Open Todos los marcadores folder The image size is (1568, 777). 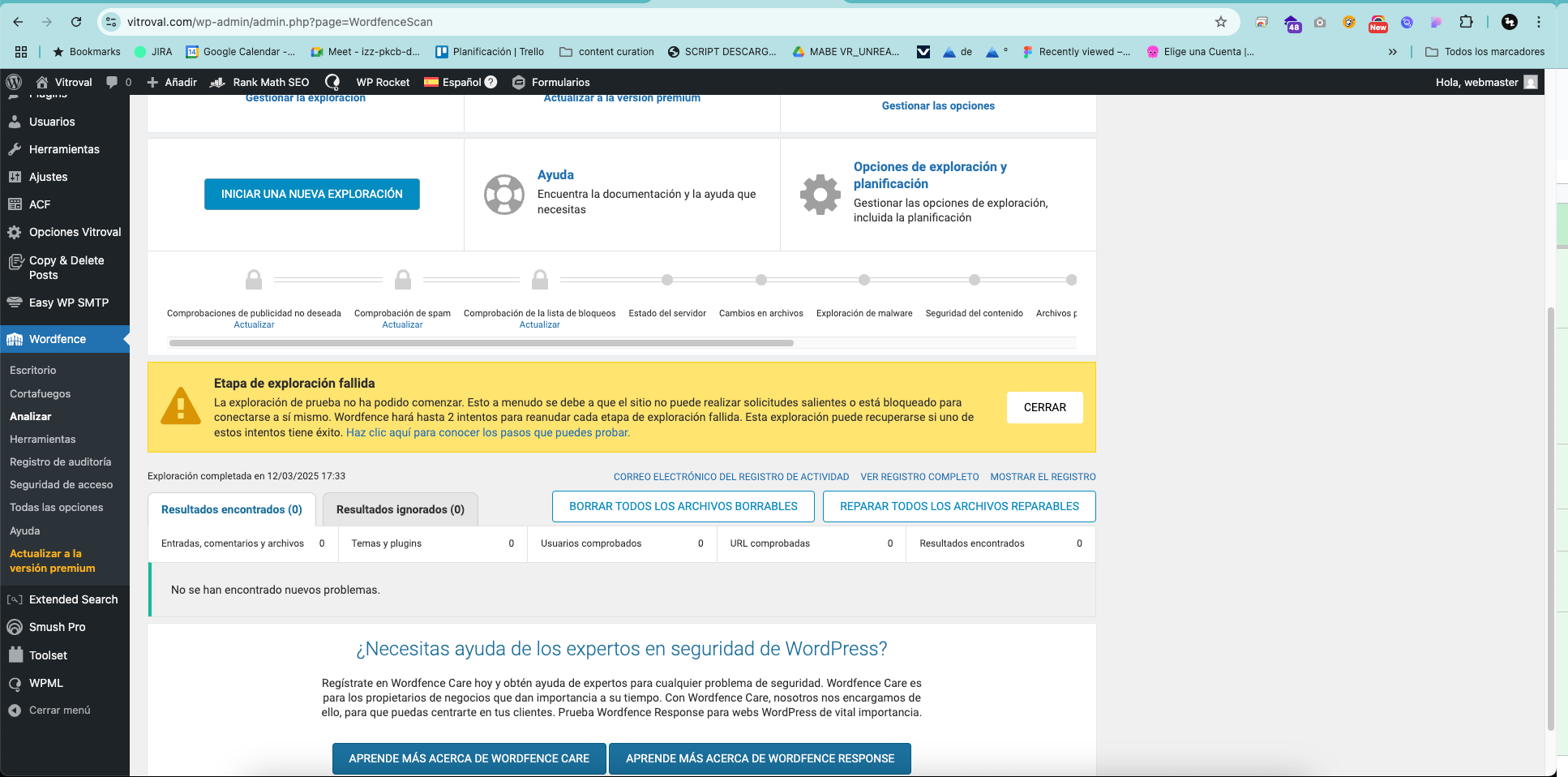coord(1485,52)
